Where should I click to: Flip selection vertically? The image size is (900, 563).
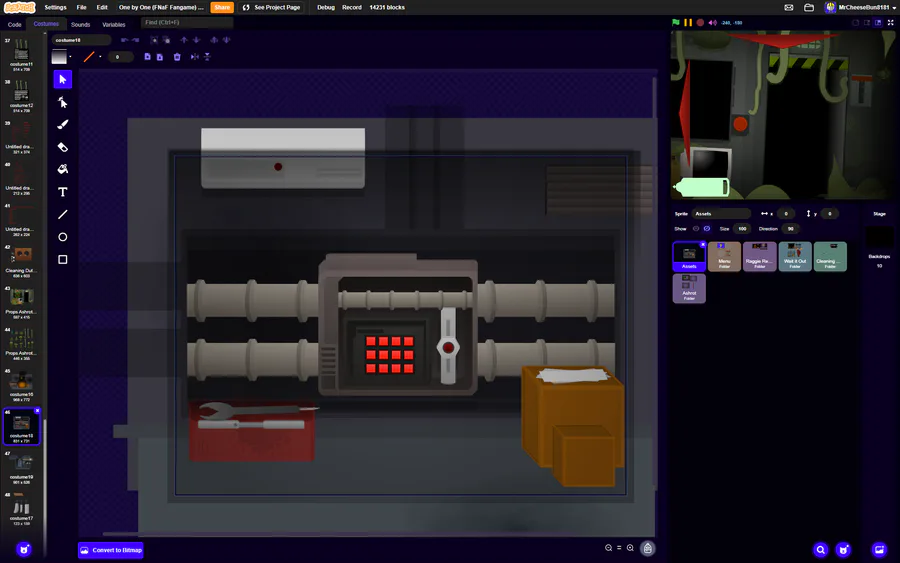click(207, 57)
